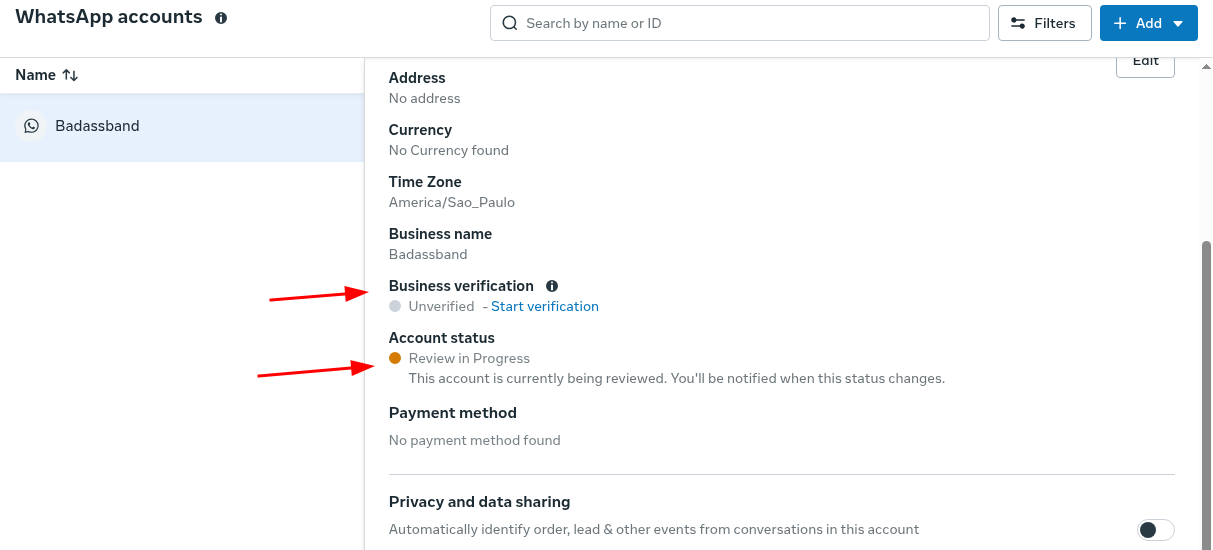Toggle the Privacy and data sharing switch
1213x550 pixels.
pos(1155,529)
